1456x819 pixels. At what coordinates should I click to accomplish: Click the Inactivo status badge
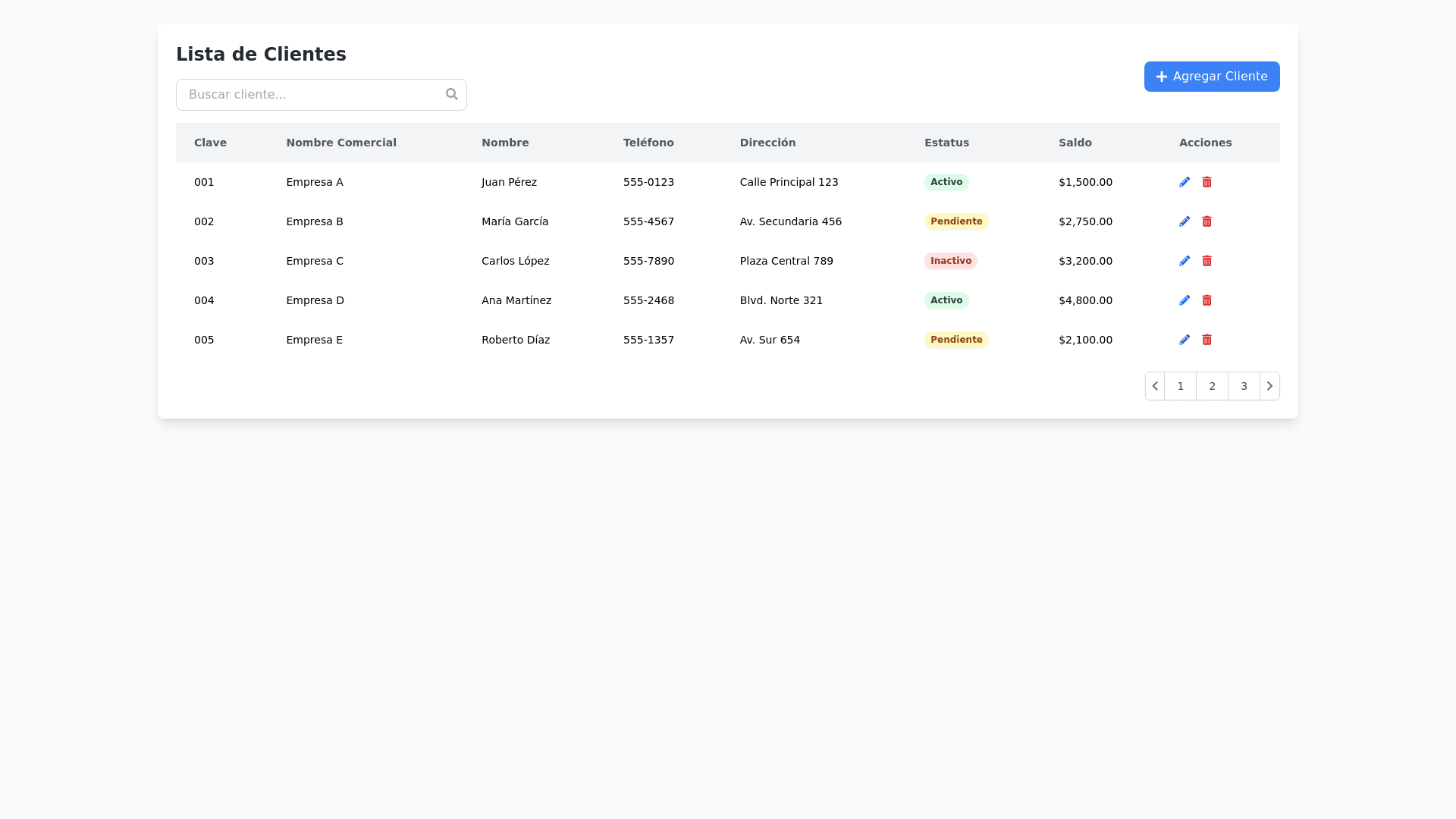coord(950,261)
